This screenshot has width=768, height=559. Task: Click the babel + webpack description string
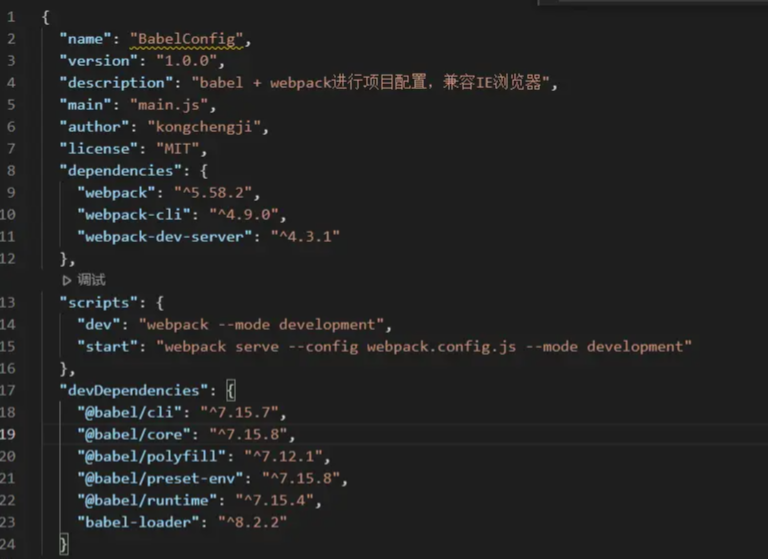point(370,82)
